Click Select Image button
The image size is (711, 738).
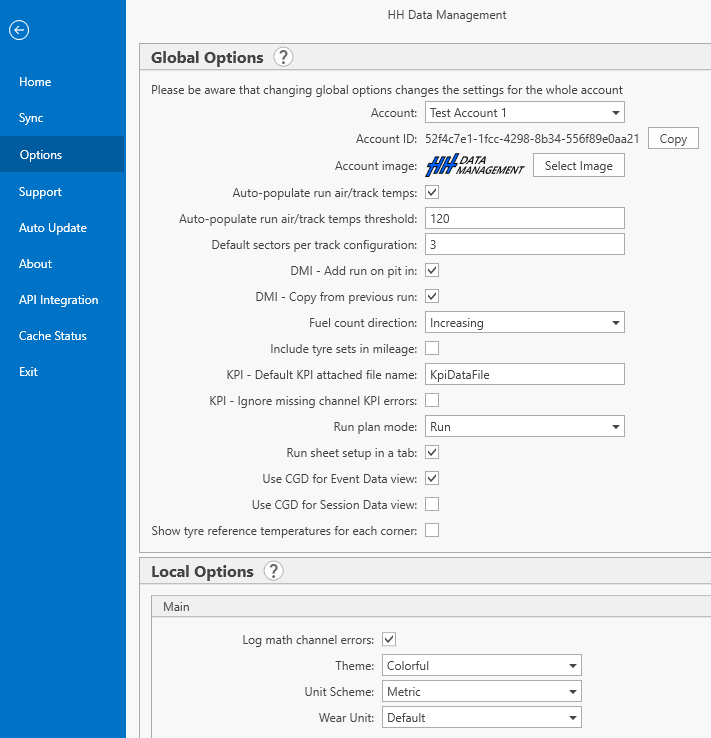point(578,166)
